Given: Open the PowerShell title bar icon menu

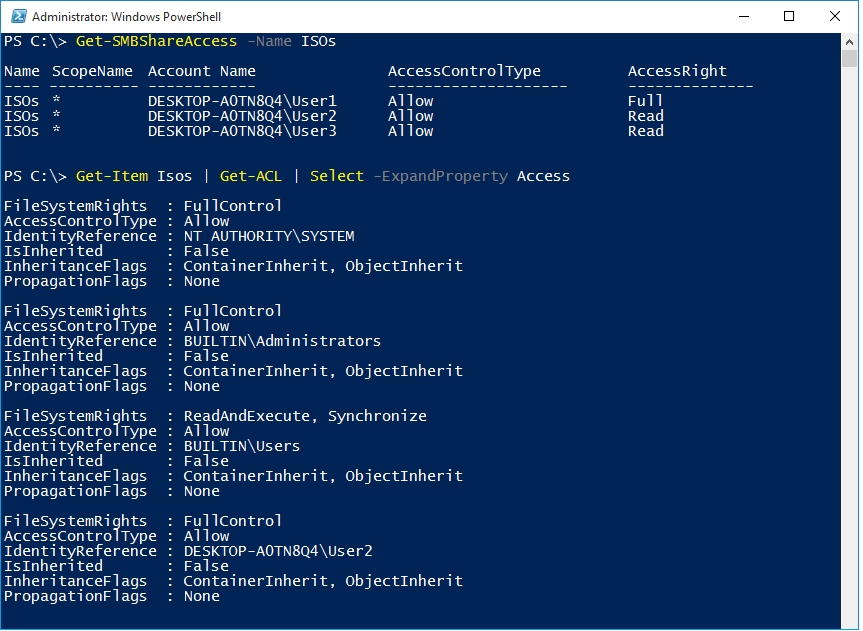Looking at the screenshot, I should point(19,17).
